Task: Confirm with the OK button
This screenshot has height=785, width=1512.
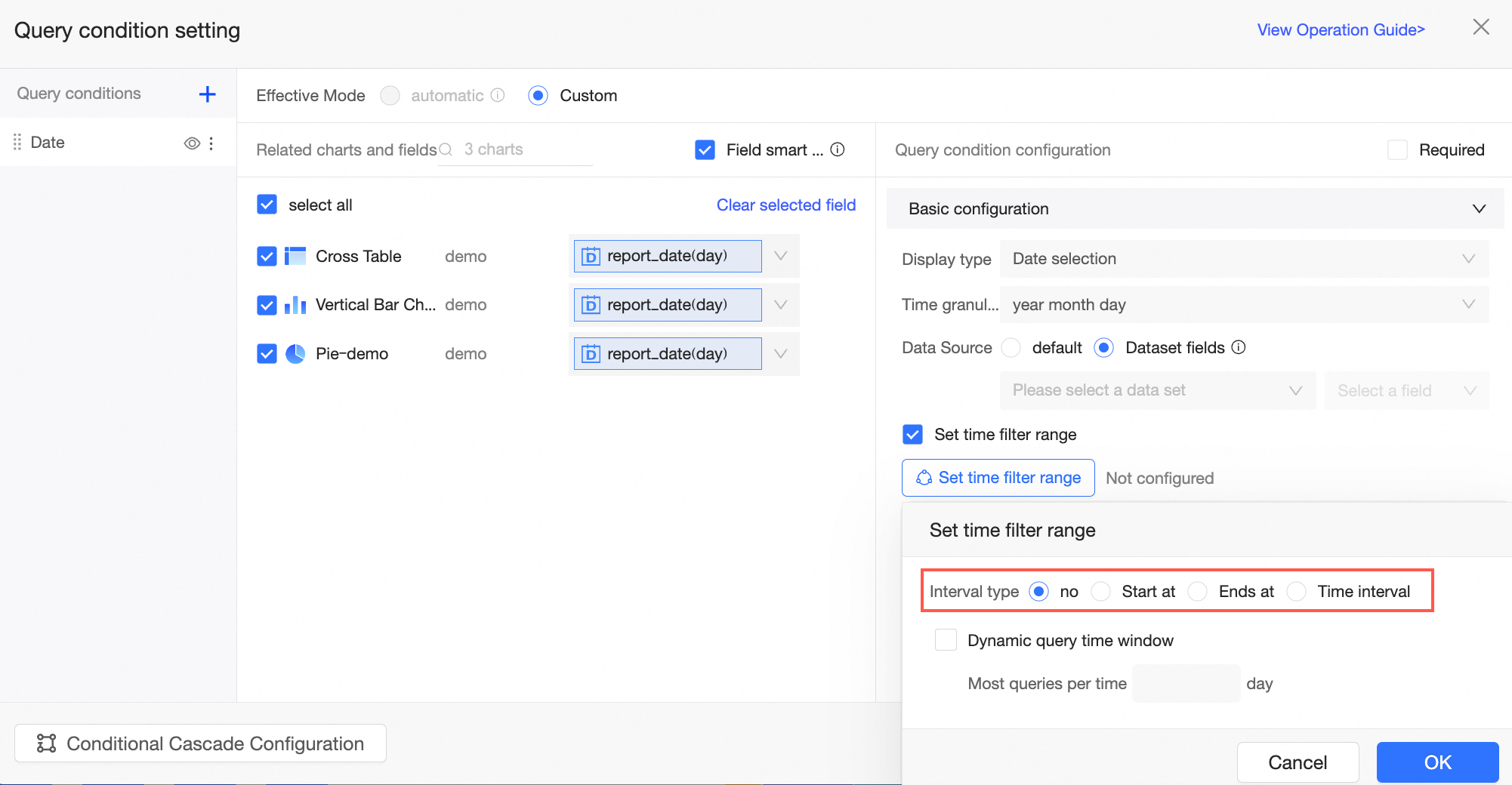Action: click(x=1437, y=762)
